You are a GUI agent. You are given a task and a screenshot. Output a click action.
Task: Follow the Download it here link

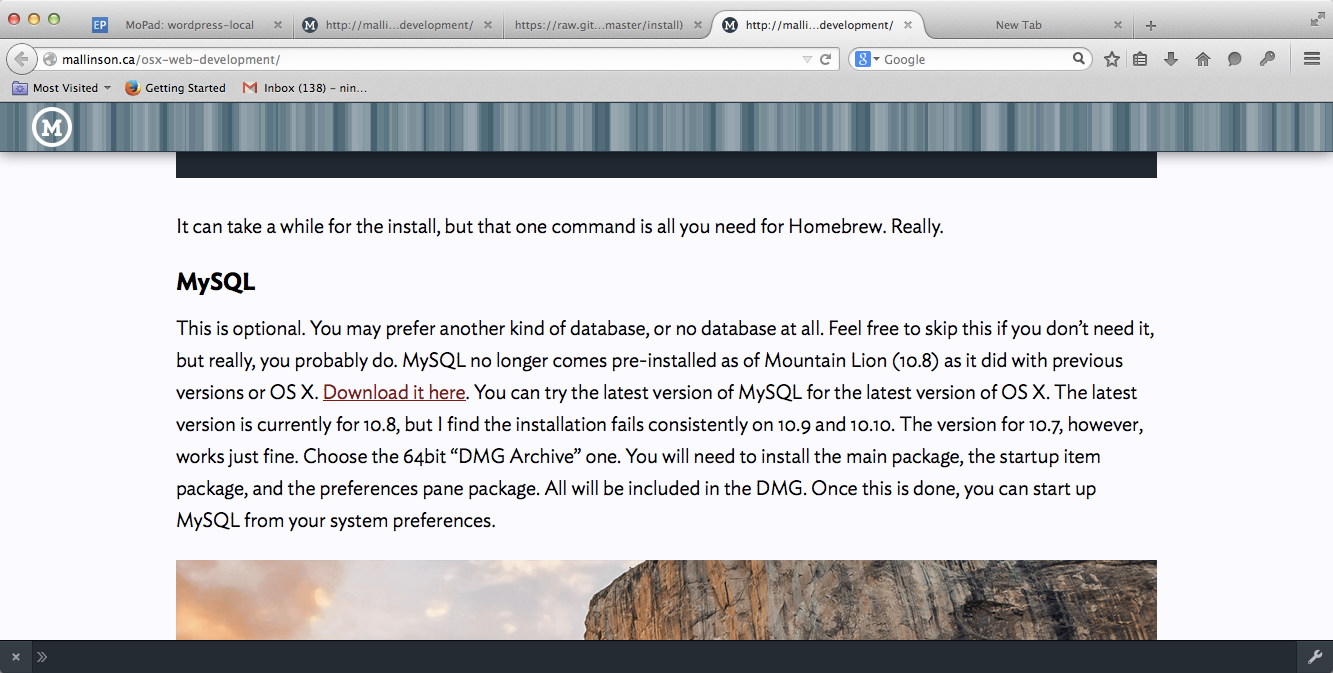(x=394, y=393)
